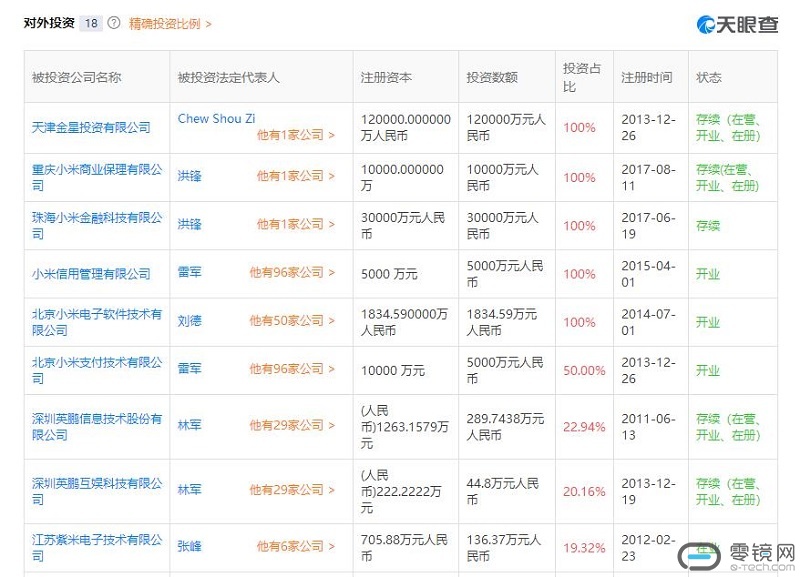Open 天津金星投资有限公司 company page

(x=91, y=127)
